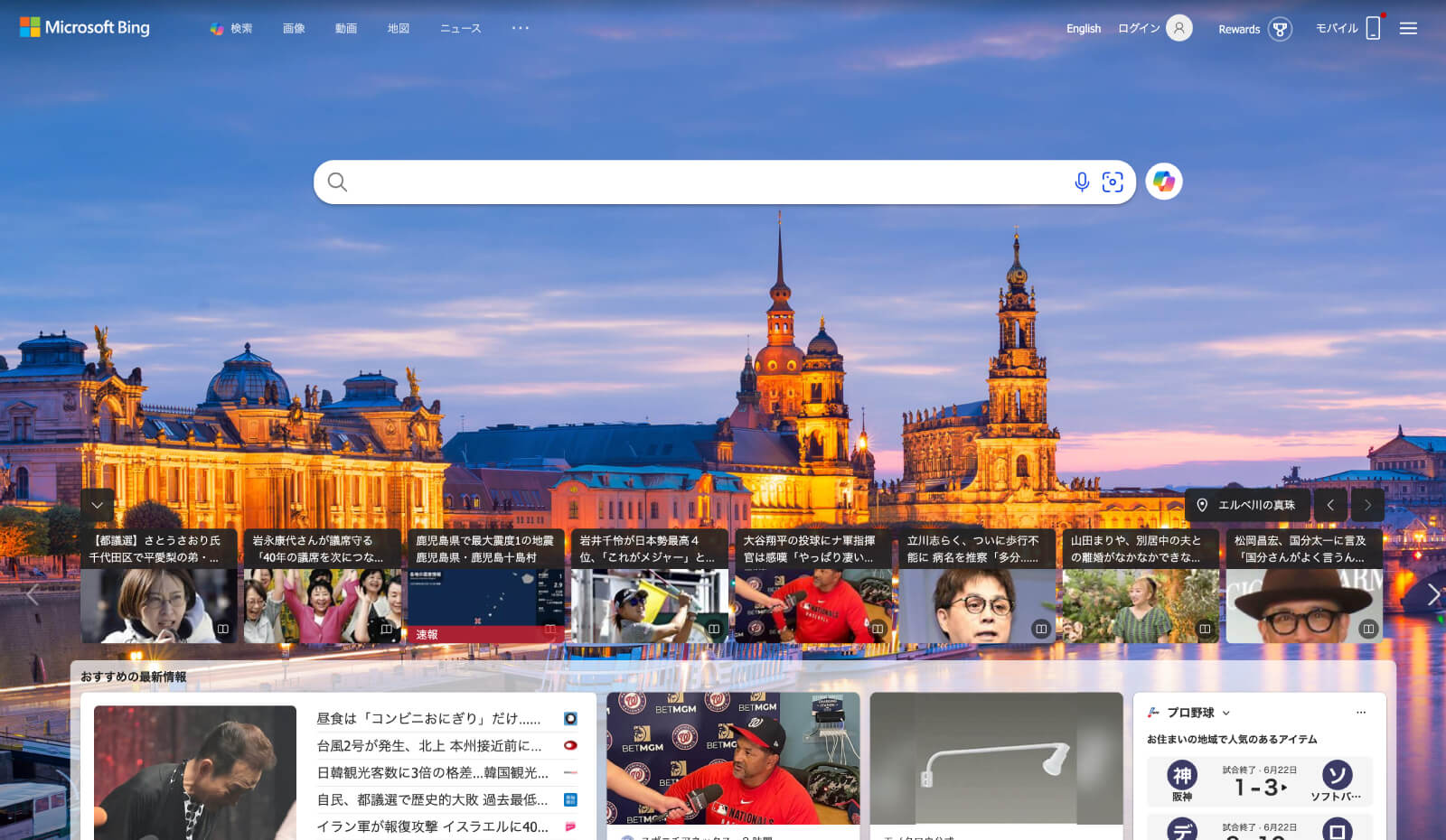Open the 大谷翔平の投球にナ軍指揮官 news card
Viewport: 1446px width, 840px height.
pos(813,586)
